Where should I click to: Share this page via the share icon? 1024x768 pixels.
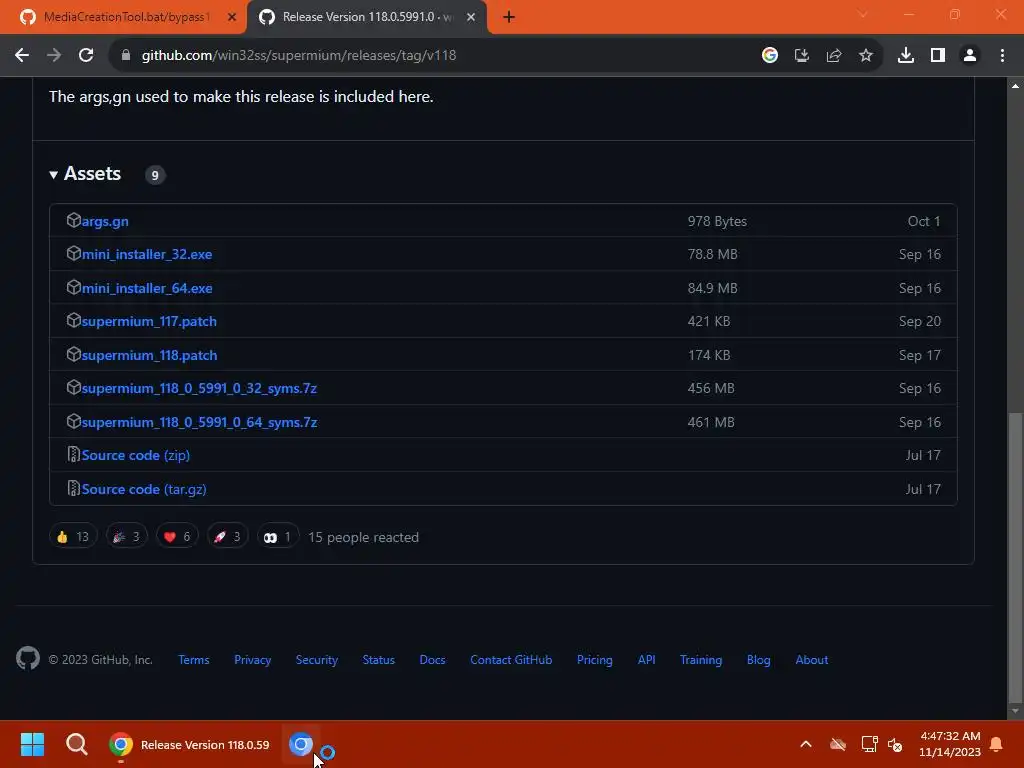(834, 56)
